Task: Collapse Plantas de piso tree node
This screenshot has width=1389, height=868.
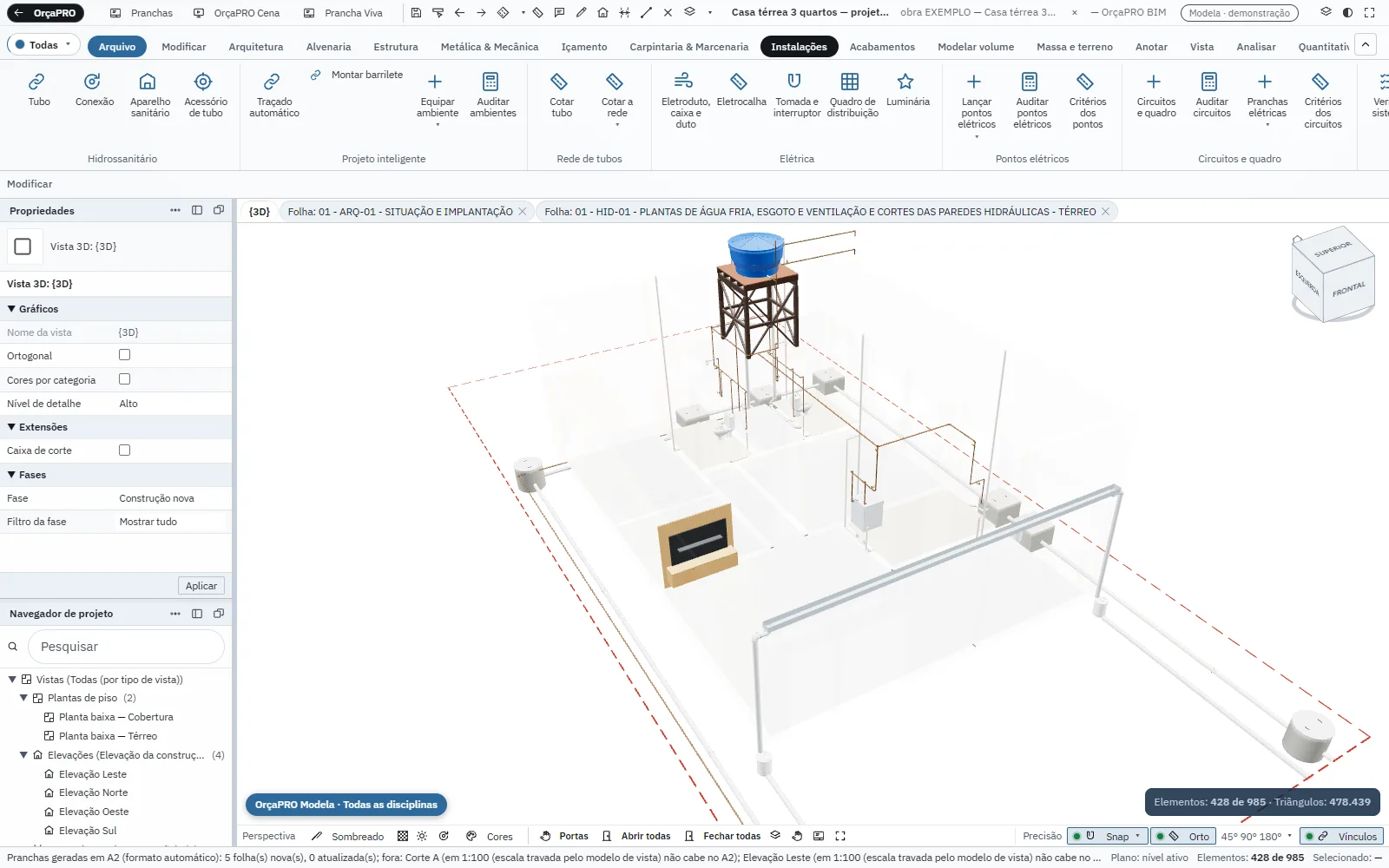Action: [x=24, y=698]
